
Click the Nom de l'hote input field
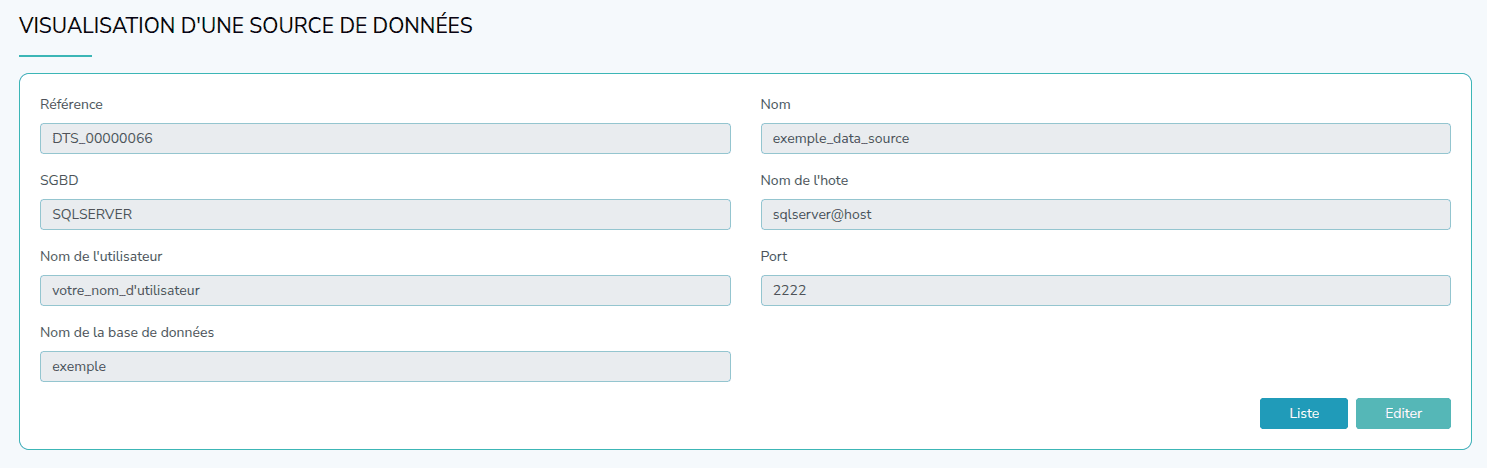(x=1105, y=214)
